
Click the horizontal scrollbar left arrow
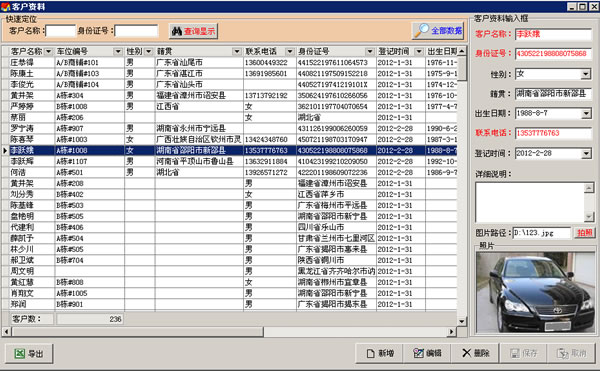coord(6,332)
